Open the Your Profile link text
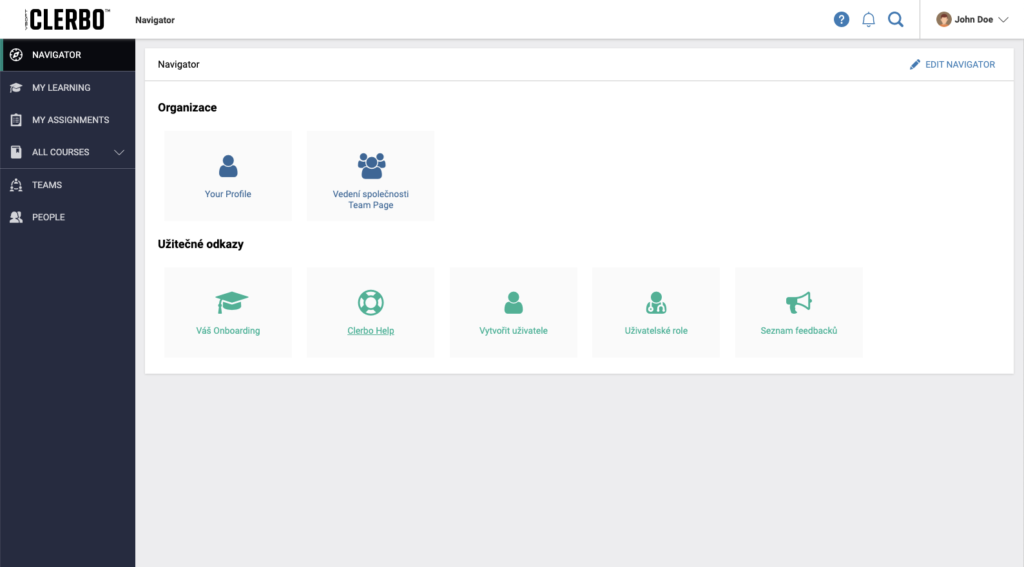Image resolution: width=1024 pixels, height=567 pixels. [x=228, y=194]
